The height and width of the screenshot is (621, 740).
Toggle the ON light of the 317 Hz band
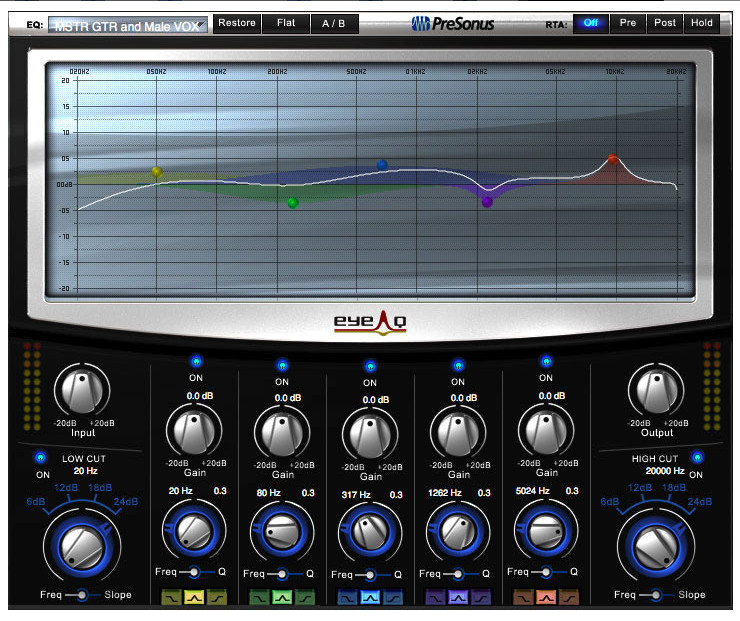coord(370,366)
